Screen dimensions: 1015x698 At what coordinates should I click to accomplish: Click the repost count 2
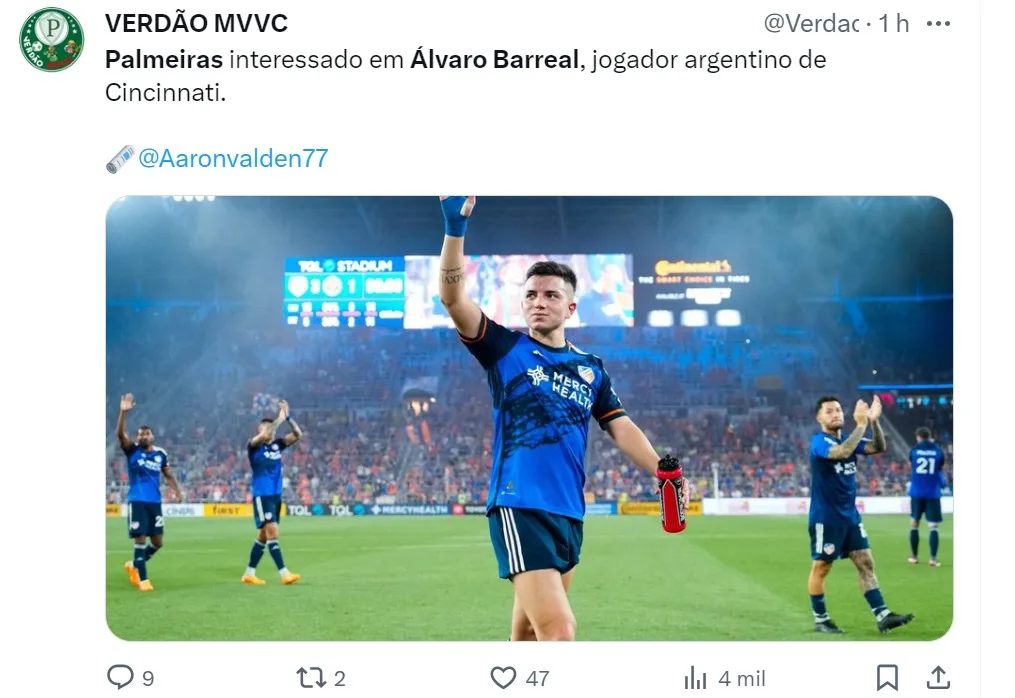pyautogui.click(x=340, y=679)
